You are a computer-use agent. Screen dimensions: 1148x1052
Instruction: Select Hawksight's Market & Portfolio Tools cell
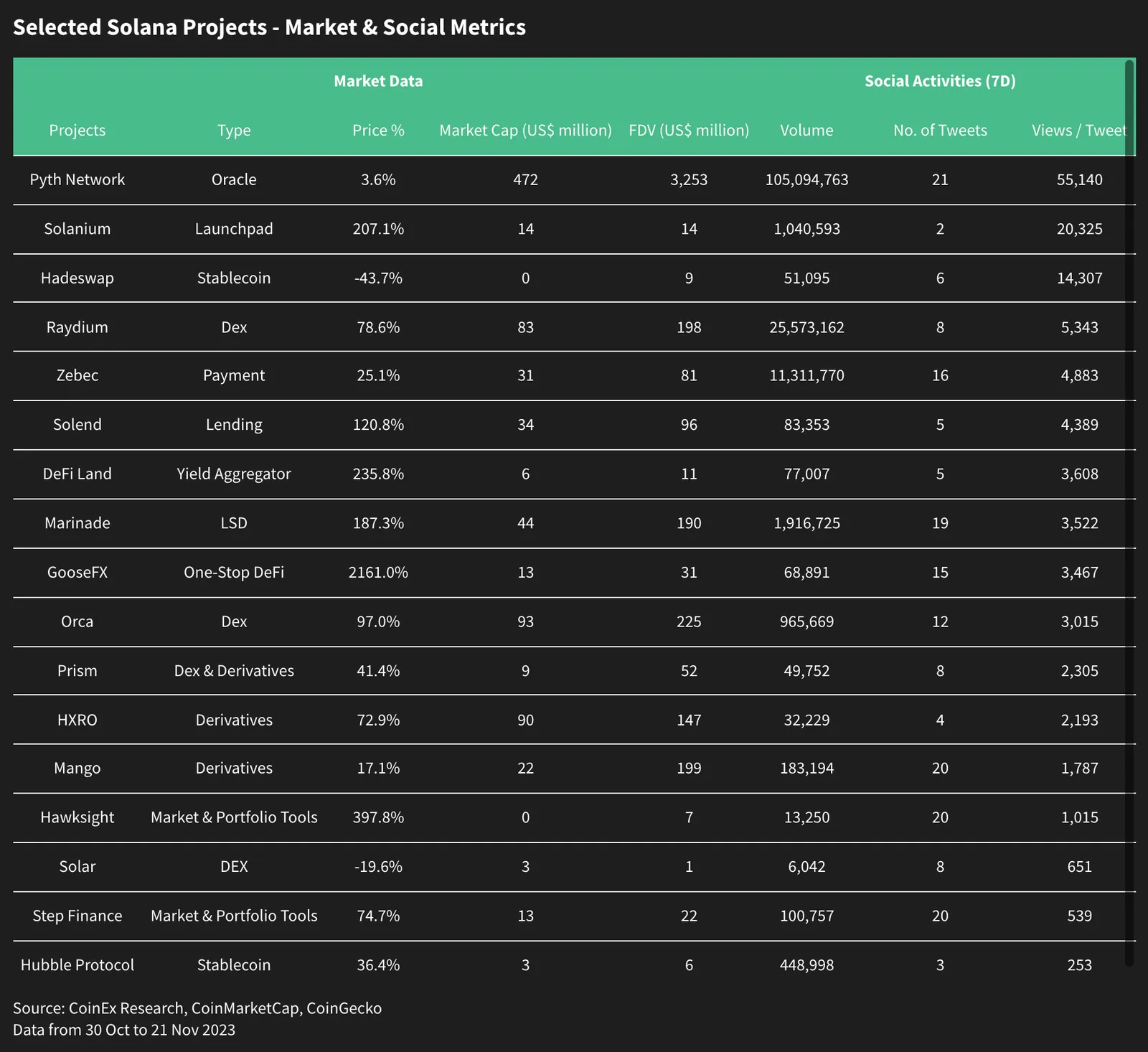[x=234, y=817]
